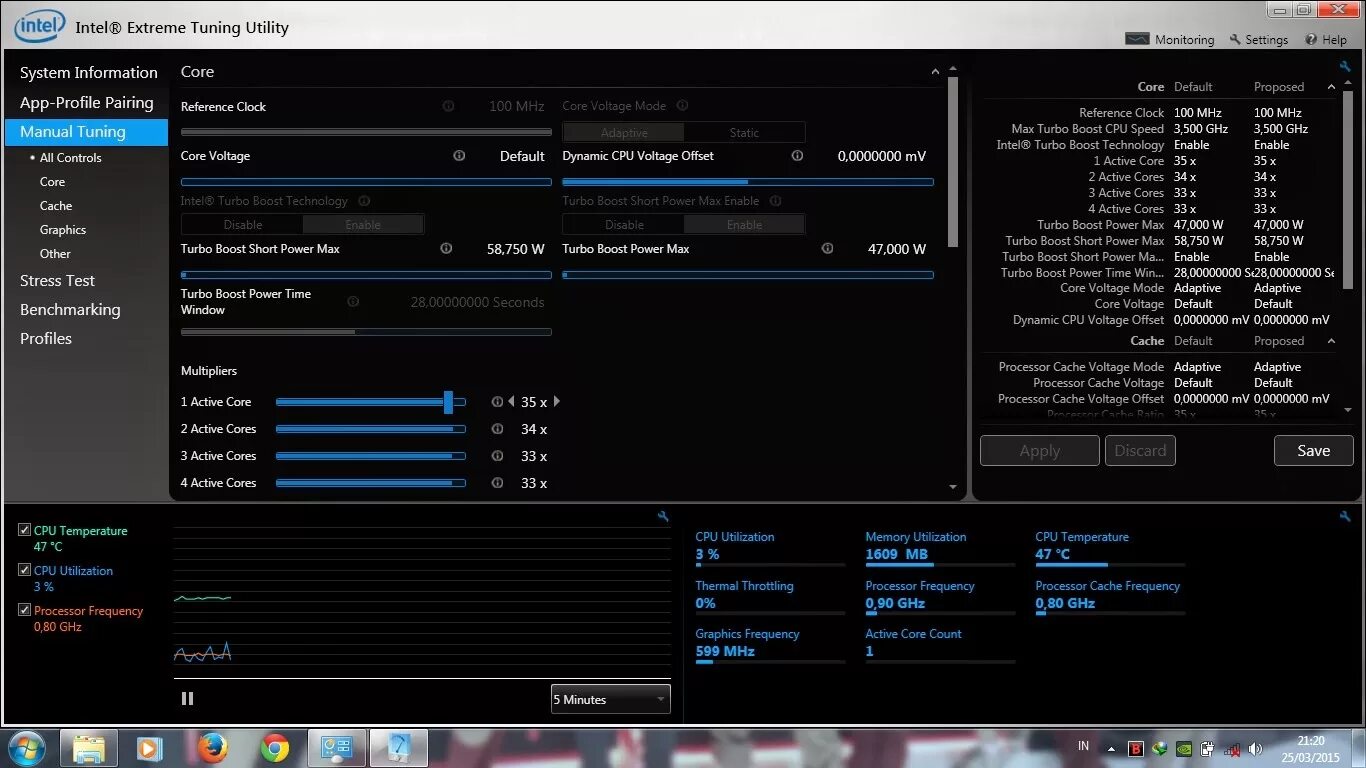Click the Intel Turbo Boost Technology info icon

pyautogui.click(x=364, y=201)
